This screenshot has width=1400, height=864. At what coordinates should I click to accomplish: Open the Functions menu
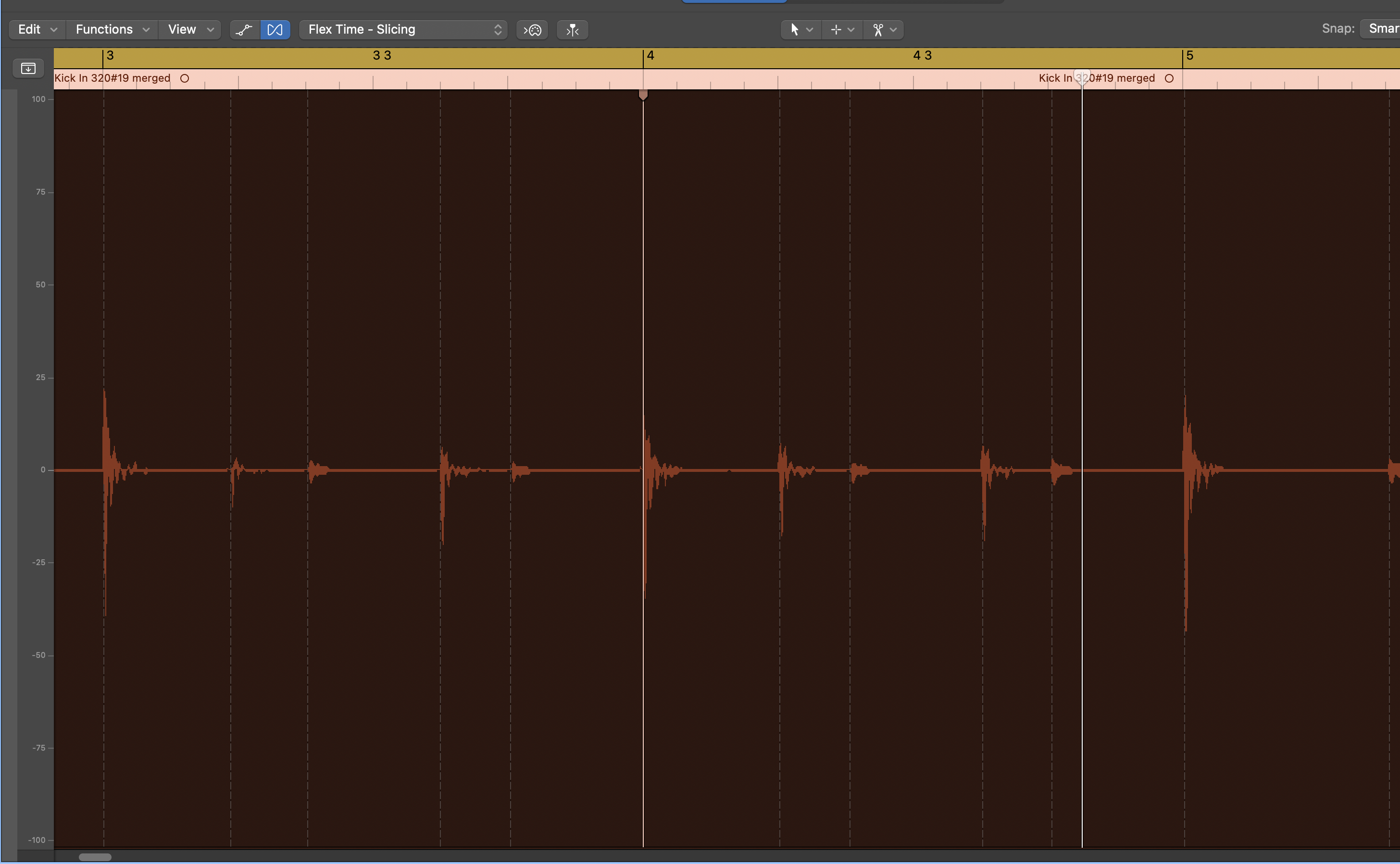(x=112, y=30)
